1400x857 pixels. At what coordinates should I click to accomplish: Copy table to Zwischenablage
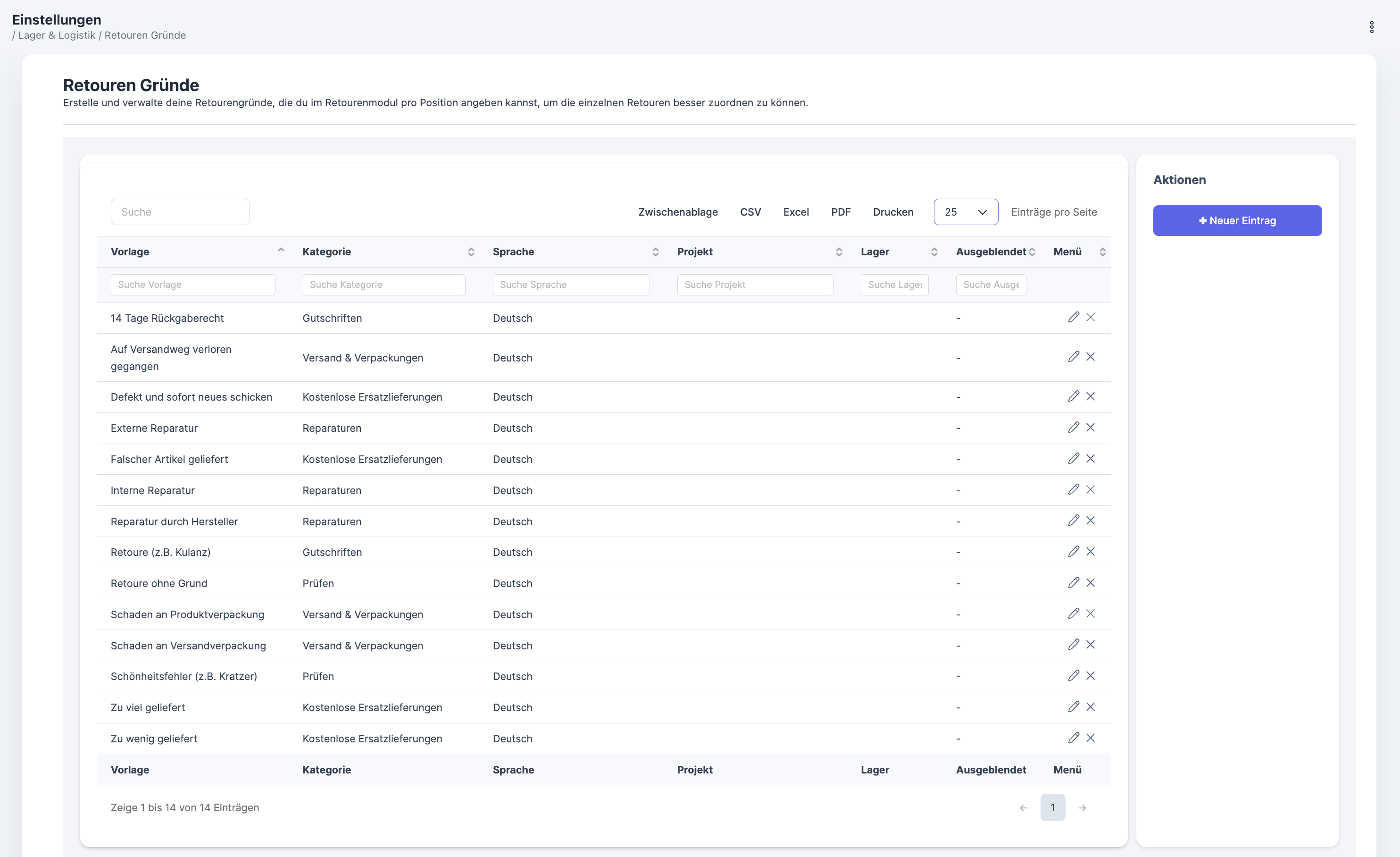tap(678, 212)
